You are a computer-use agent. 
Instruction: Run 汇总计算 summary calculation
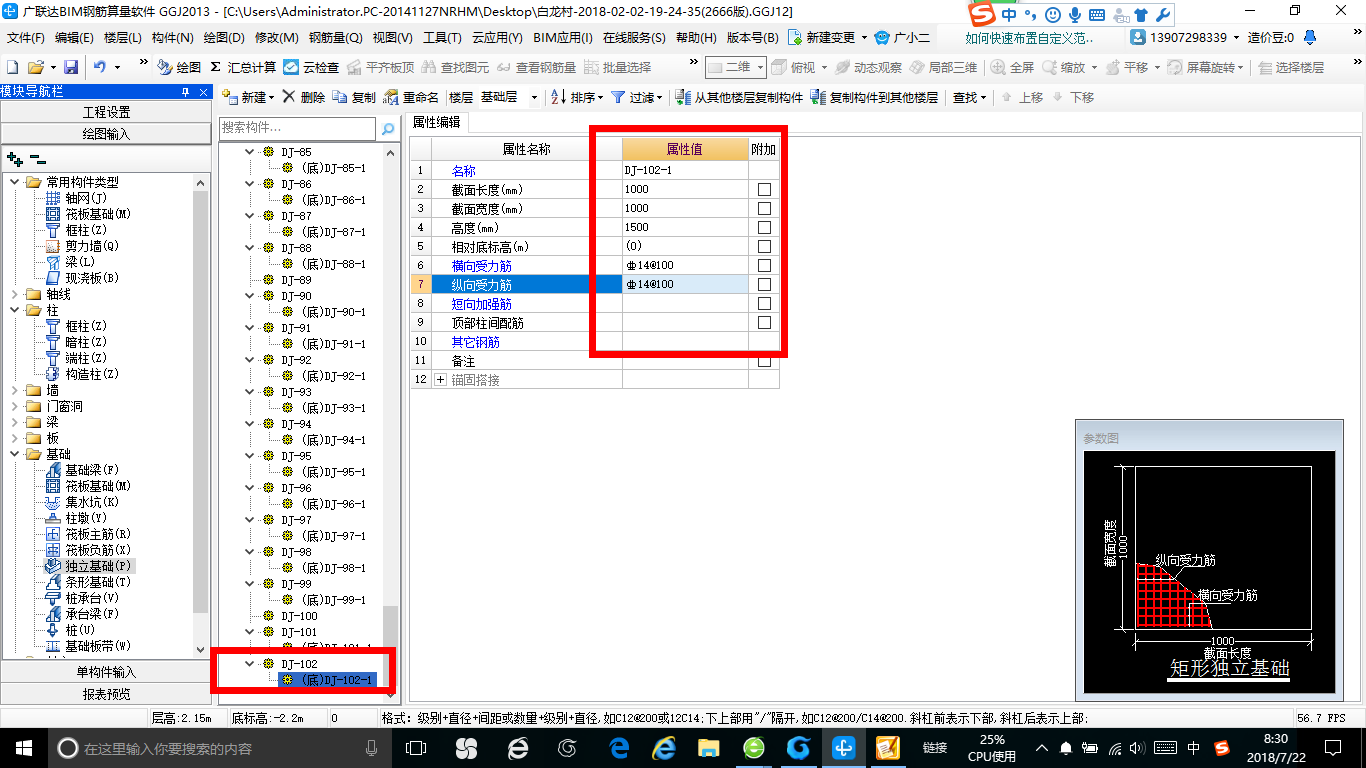tap(242, 67)
